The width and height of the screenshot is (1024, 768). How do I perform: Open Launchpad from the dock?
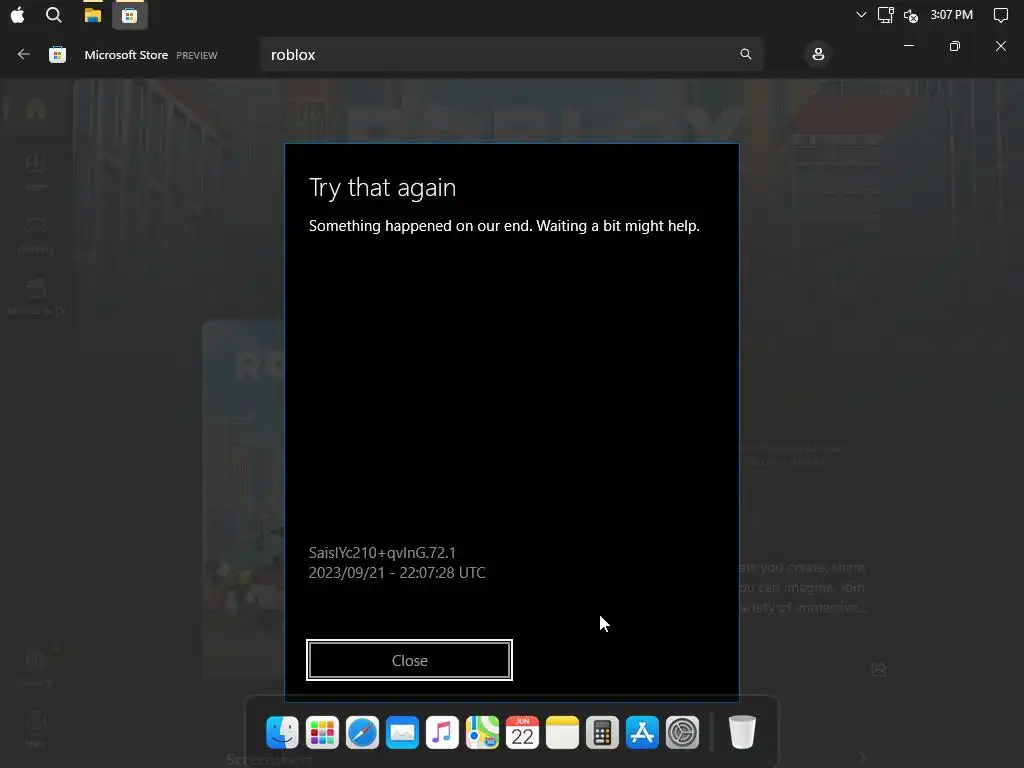(x=322, y=732)
